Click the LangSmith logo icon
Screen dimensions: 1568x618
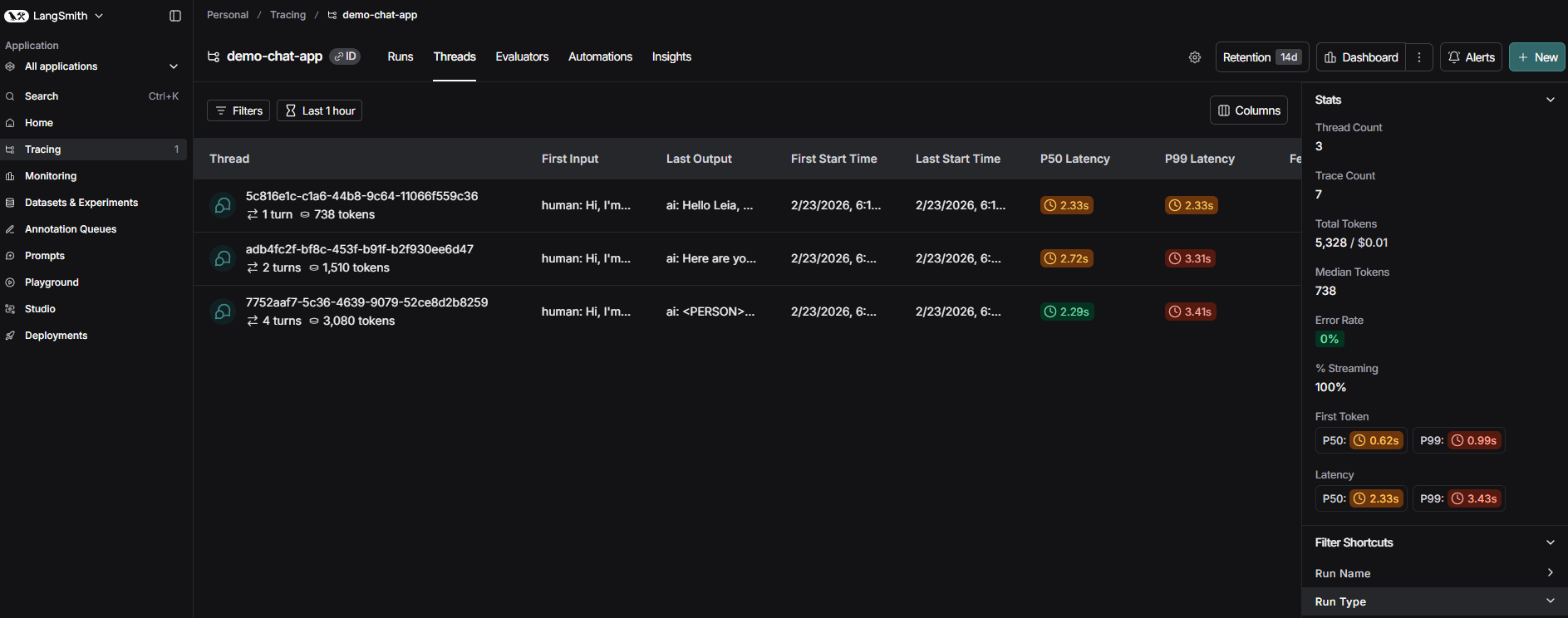[17, 16]
